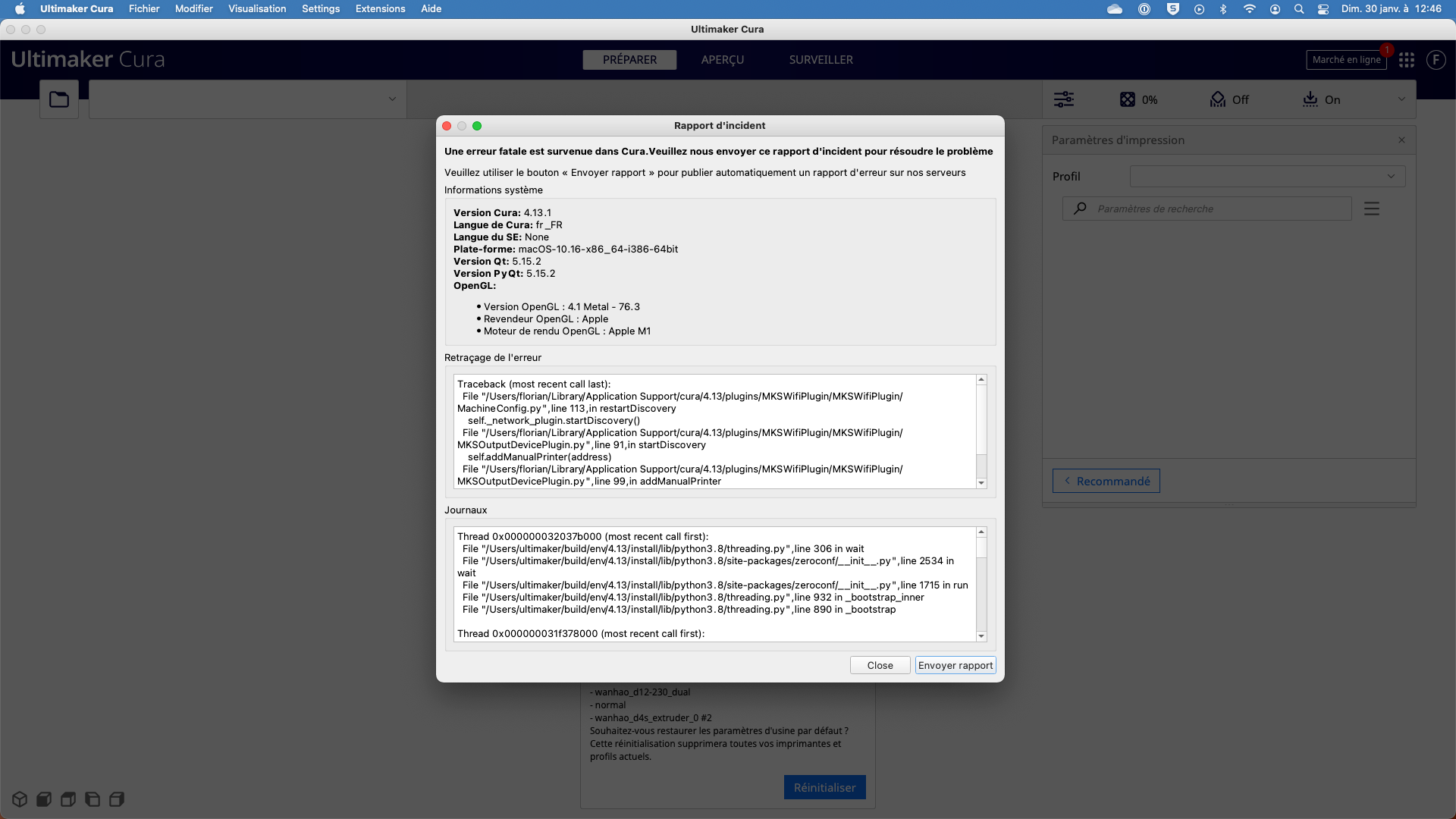Open the print settings sliders icon
Viewport: 1456px width, 819px height.
1064,99
